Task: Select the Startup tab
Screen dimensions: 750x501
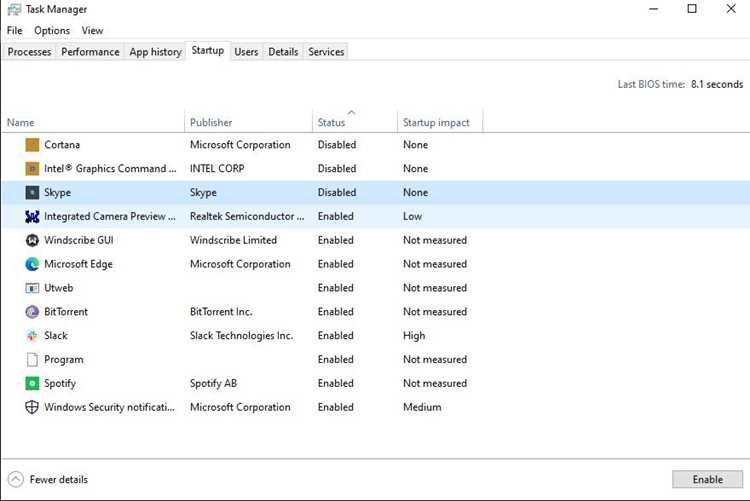Action: coord(208,50)
